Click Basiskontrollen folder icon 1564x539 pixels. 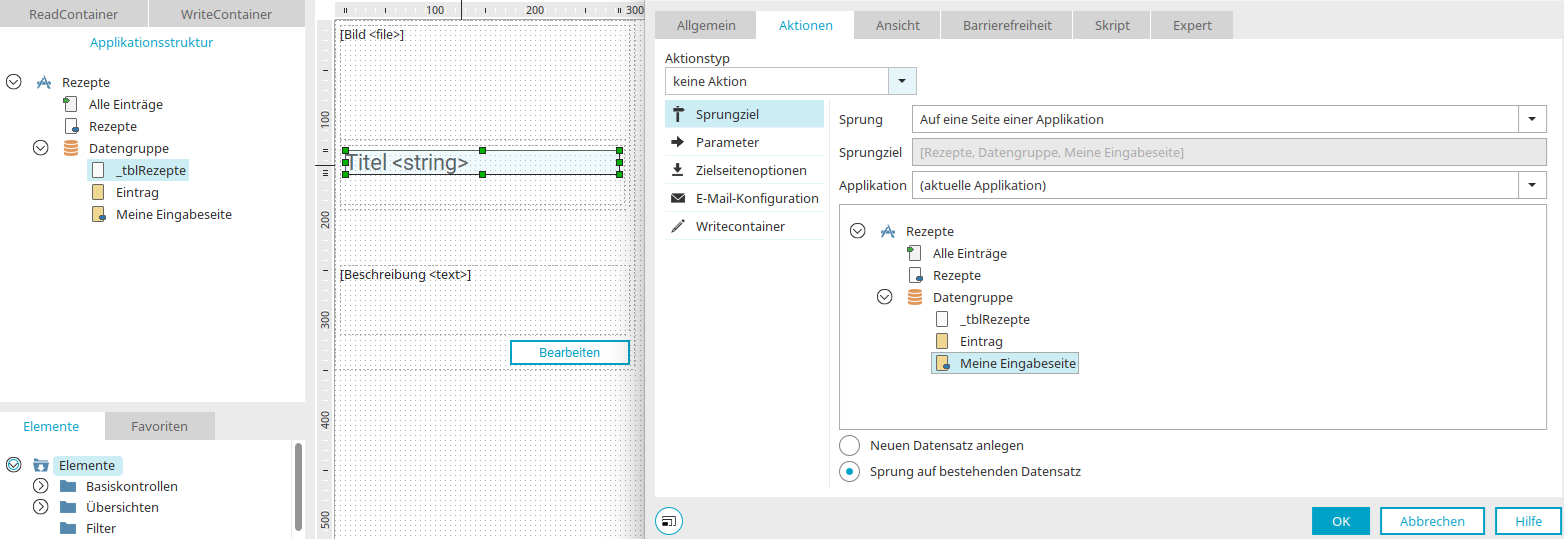(68, 487)
